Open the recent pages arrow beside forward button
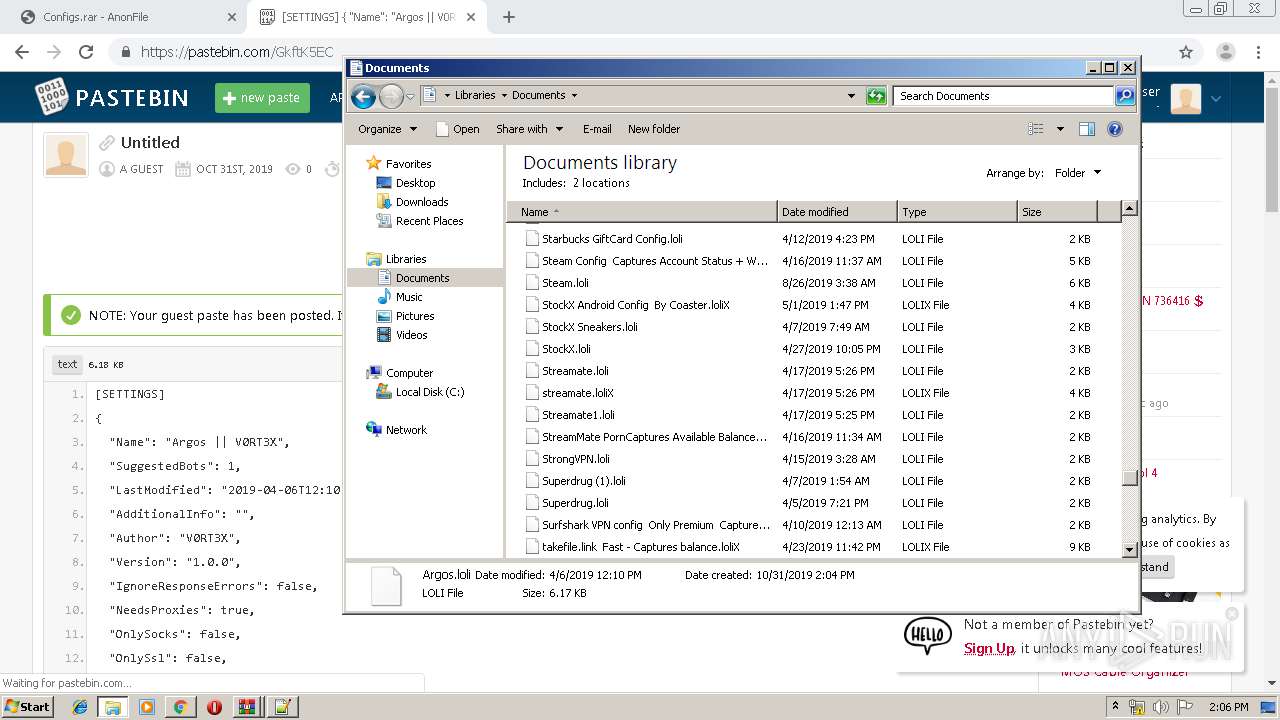Viewport: 1280px width, 720px height. [x=410, y=97]
